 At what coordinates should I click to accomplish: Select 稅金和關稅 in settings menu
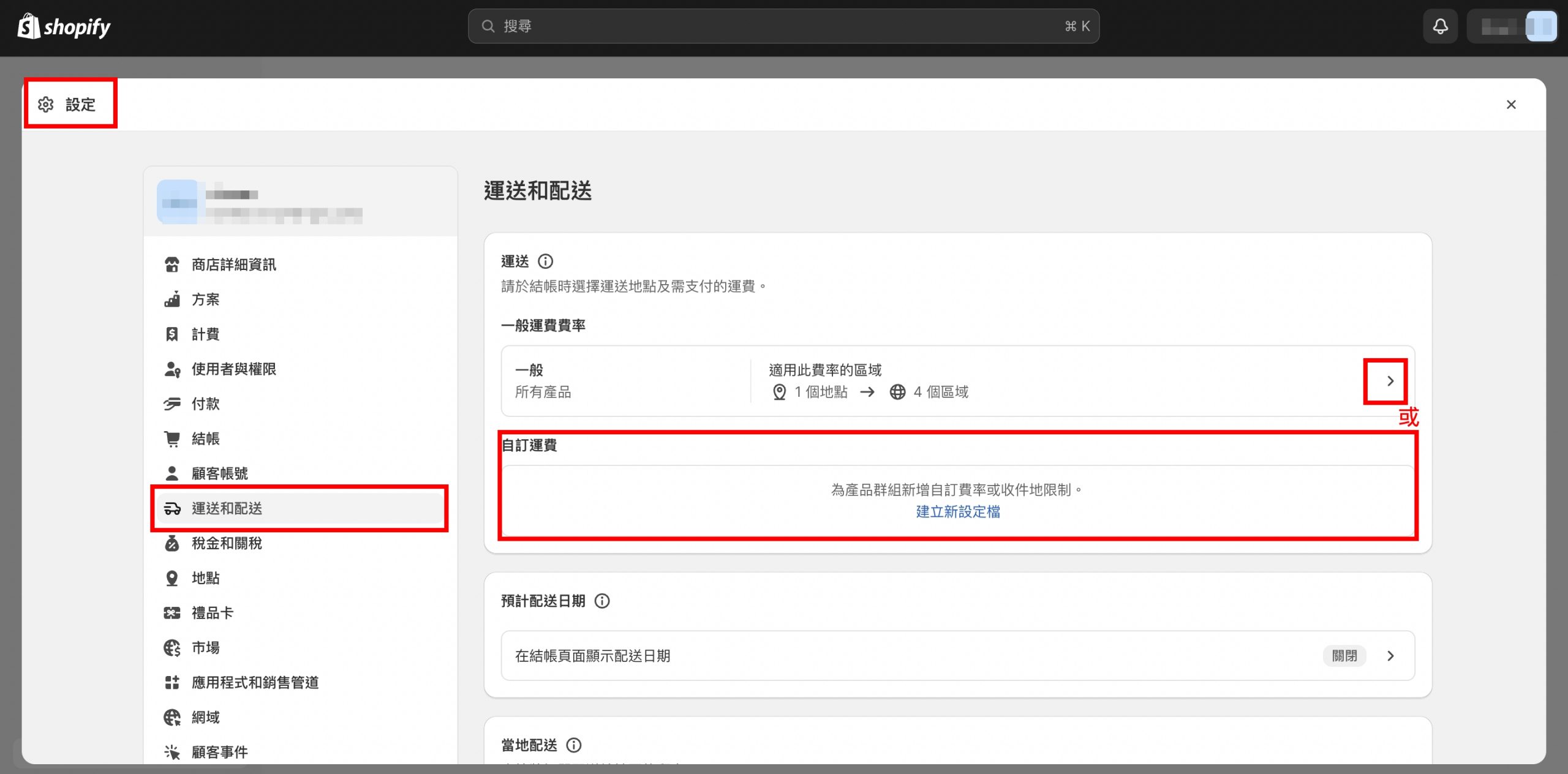click(227, 543)
